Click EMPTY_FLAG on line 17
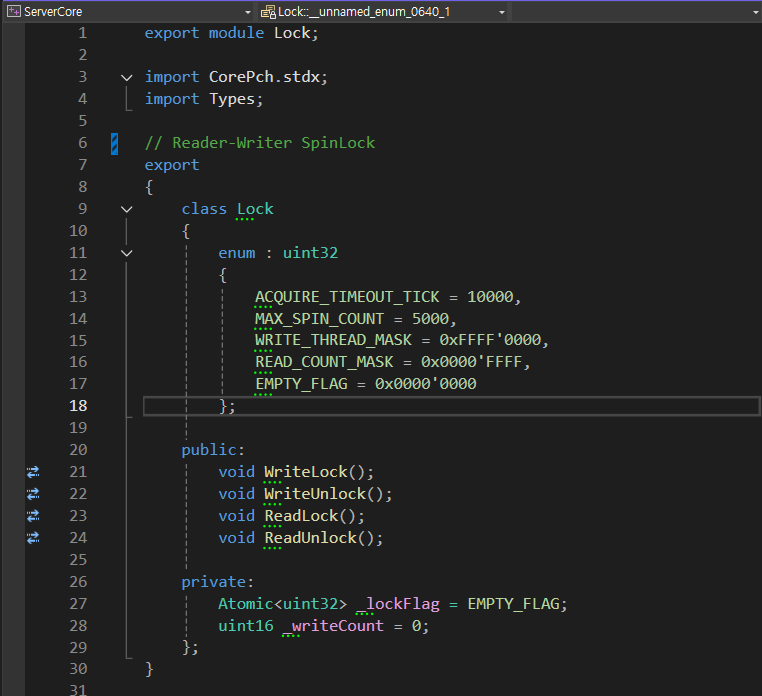 (x=301, y=384)
